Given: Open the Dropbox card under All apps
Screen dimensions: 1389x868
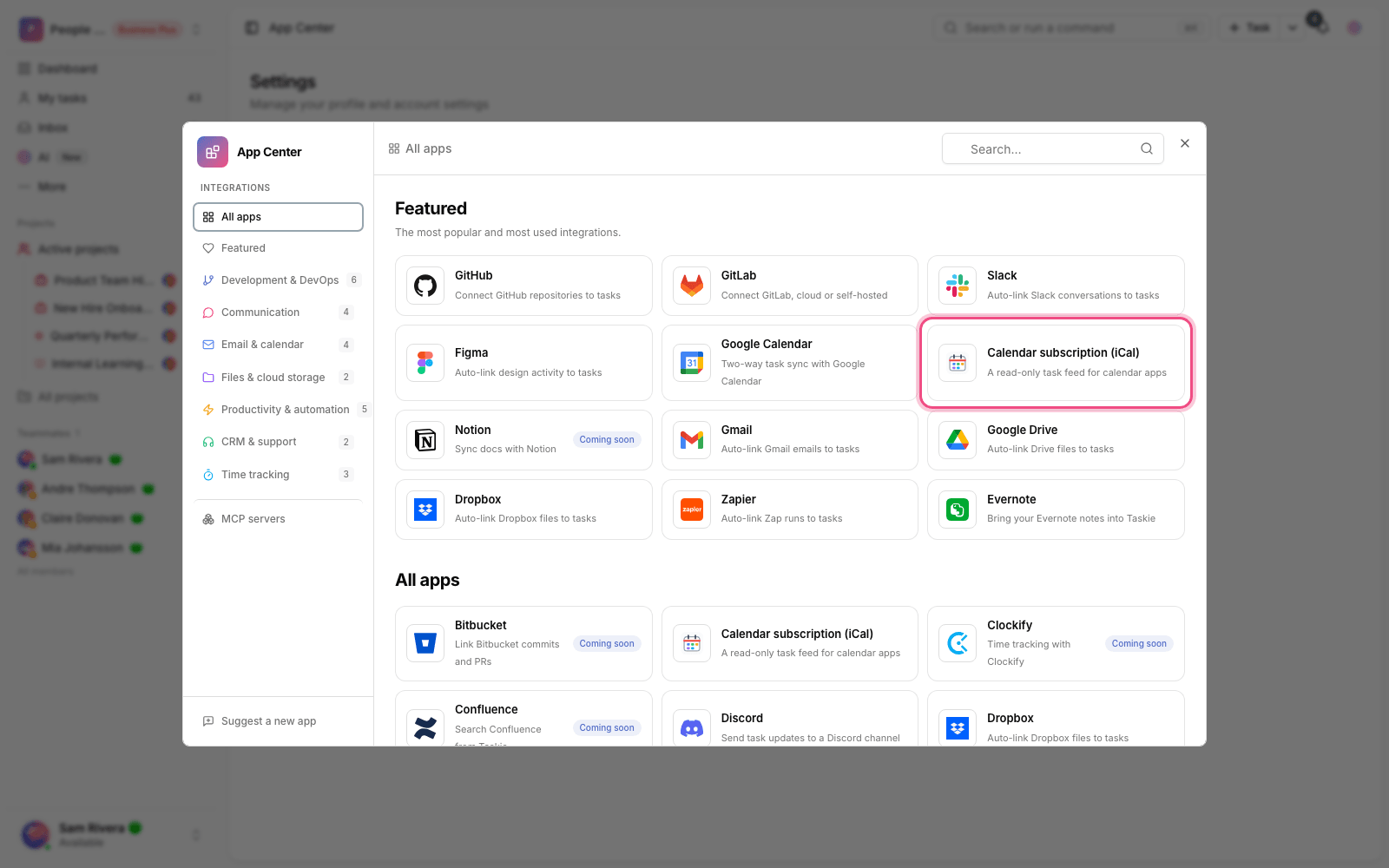Looking at the screenshot, I should [x=1056, y=718].
